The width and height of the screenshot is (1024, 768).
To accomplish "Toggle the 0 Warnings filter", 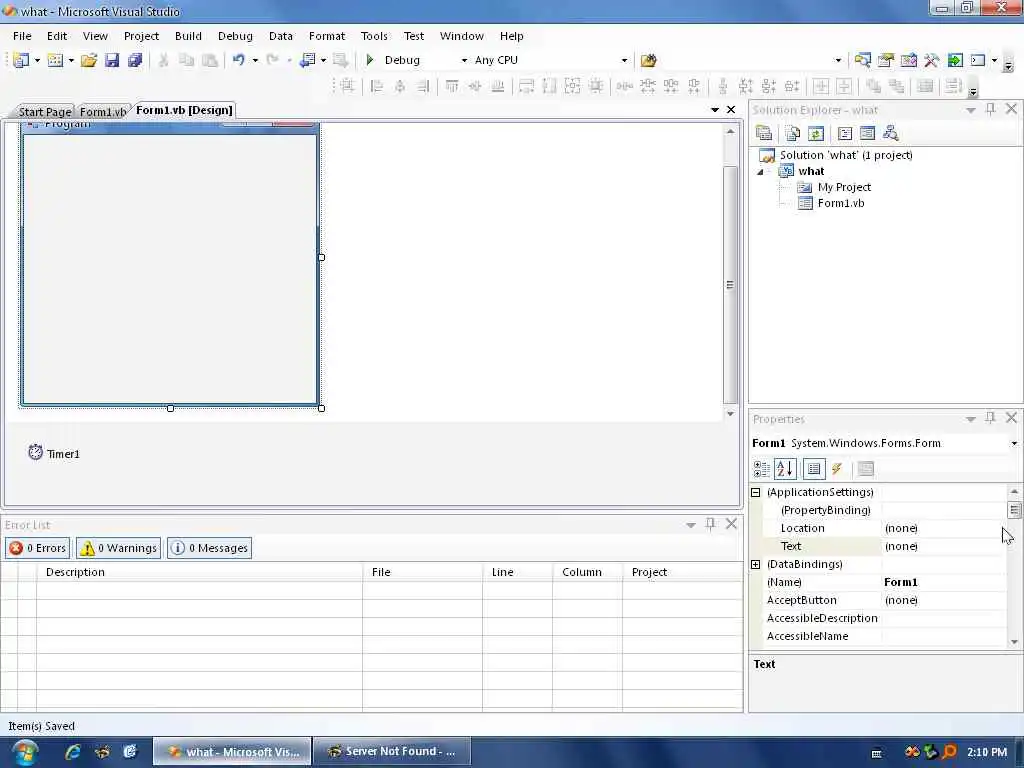I will coord(118,548).
